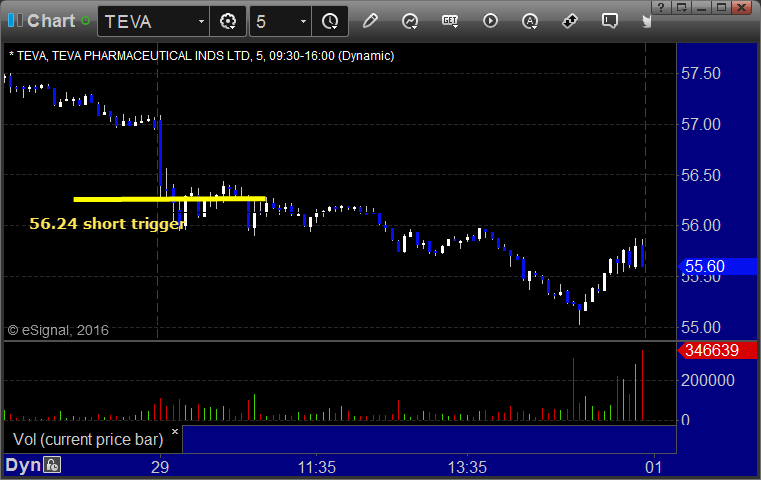Open the GET tools menu
The image size is (761, 480).
click(450, 21)
